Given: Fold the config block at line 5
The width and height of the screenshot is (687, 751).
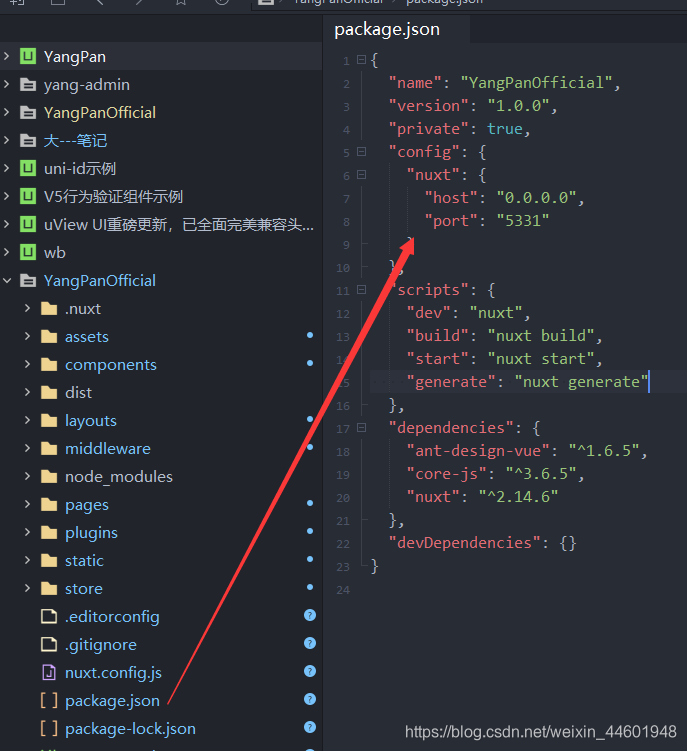Looking at the screenshot, I should (x=362, y=152).
